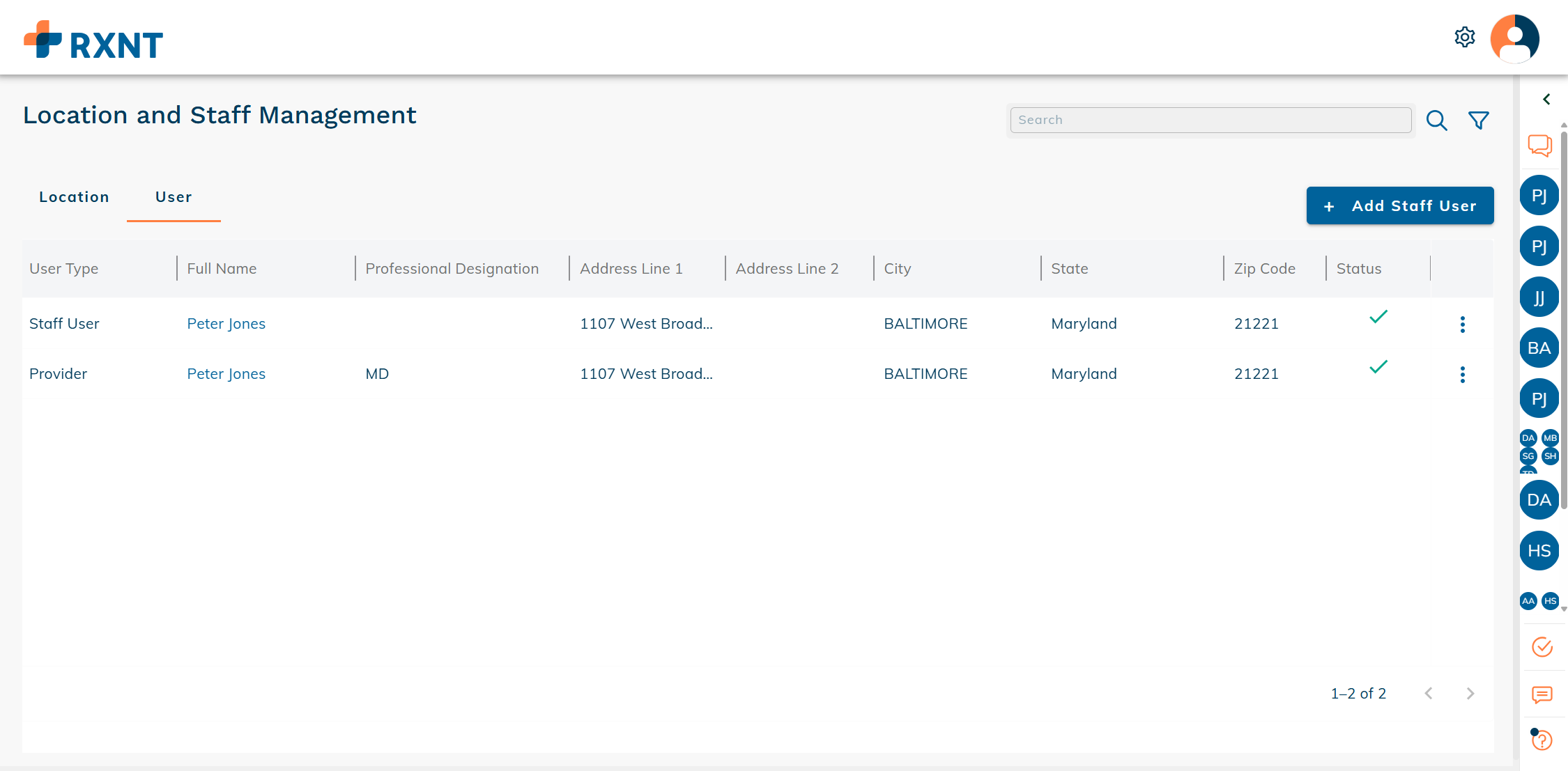
Task: Open Provider row three-dot menu
Action: click(x=1462, y=375)
